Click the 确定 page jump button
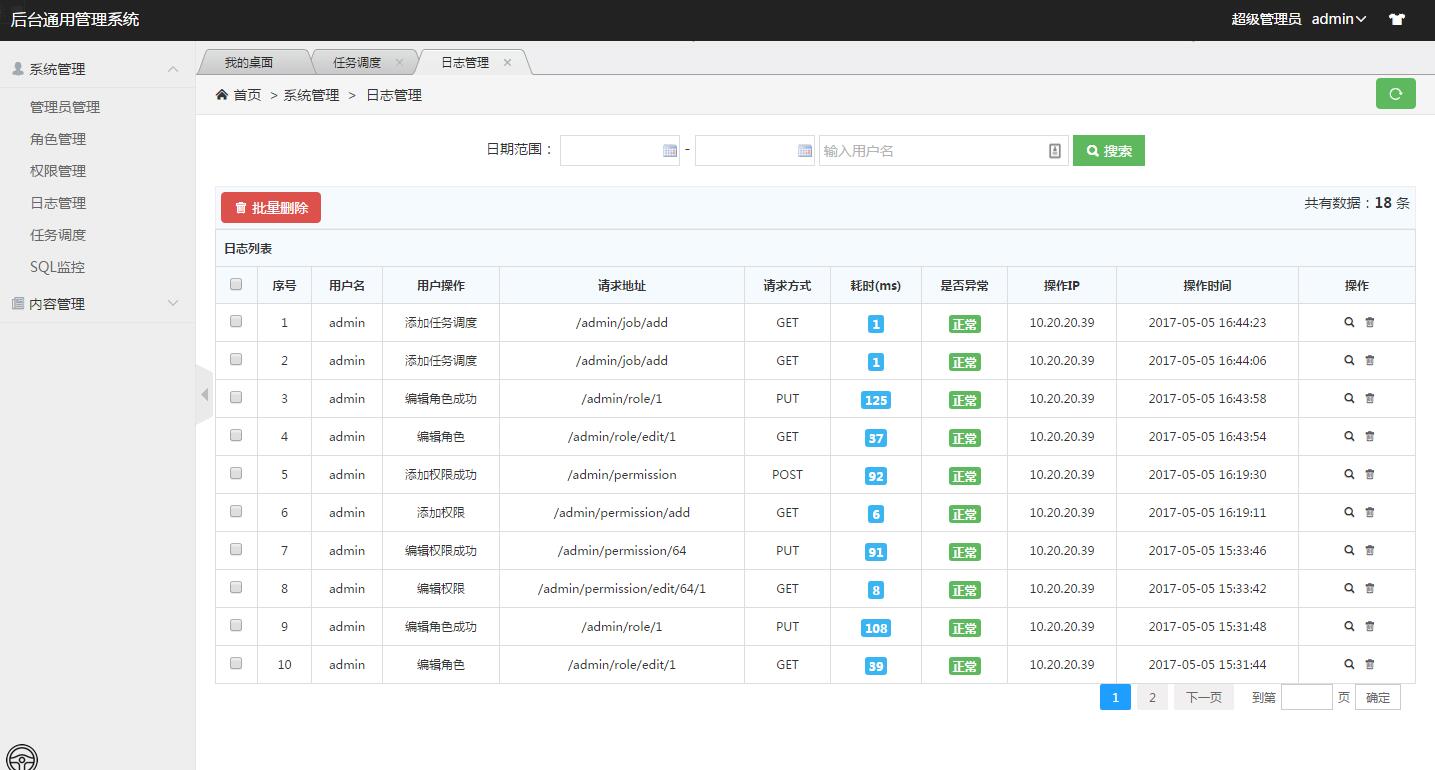This screenshot has width=1435, height=770. click(1378, 697)
